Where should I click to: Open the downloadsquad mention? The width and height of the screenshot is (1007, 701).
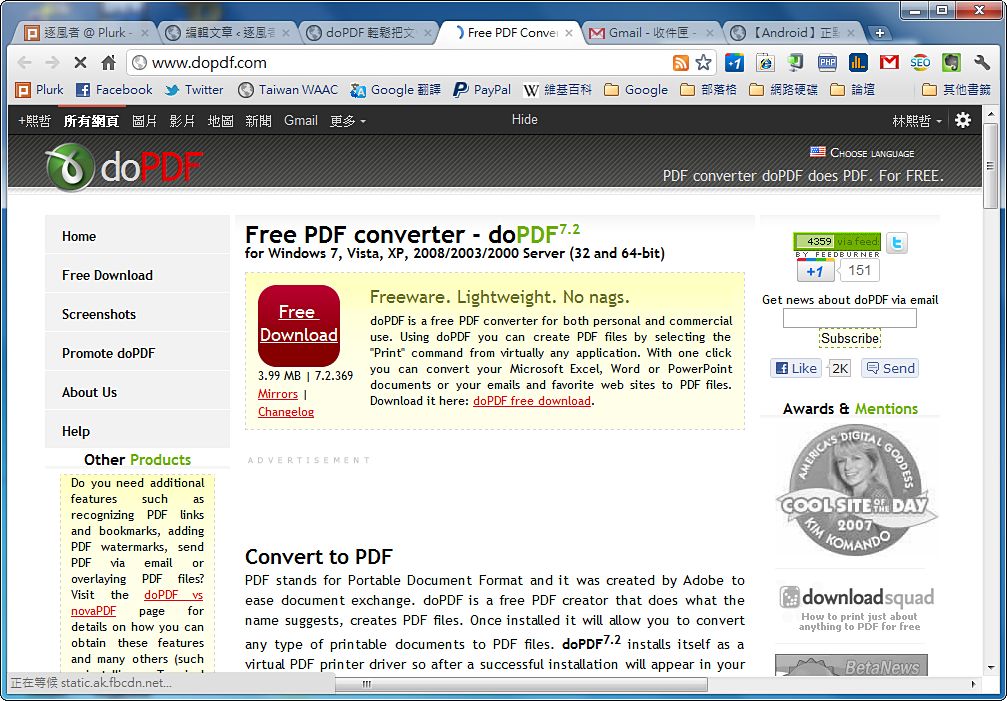coord(856,607)
